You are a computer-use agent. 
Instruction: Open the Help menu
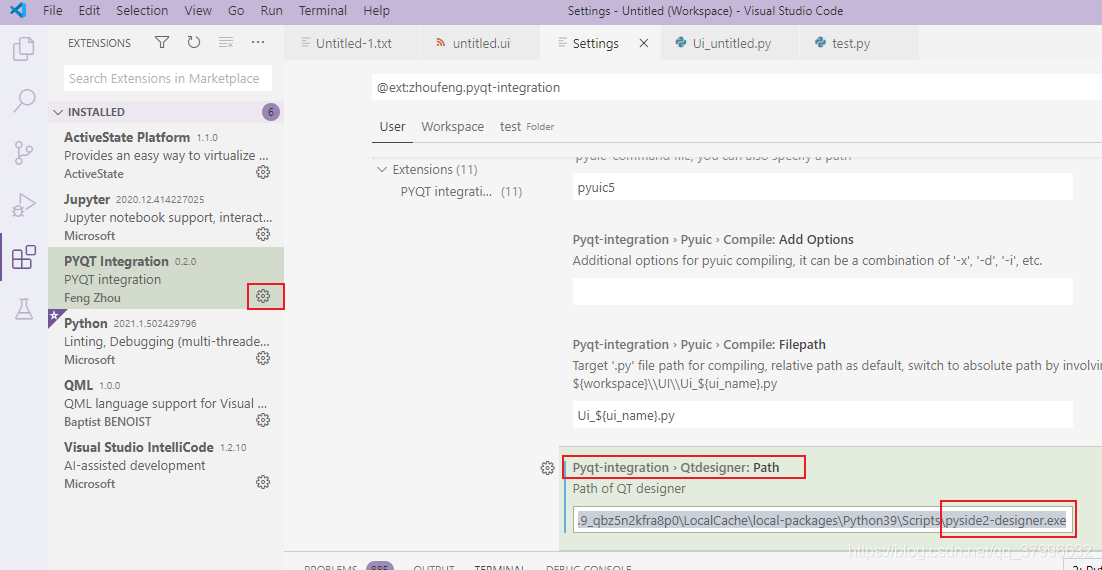coord(377,11)
